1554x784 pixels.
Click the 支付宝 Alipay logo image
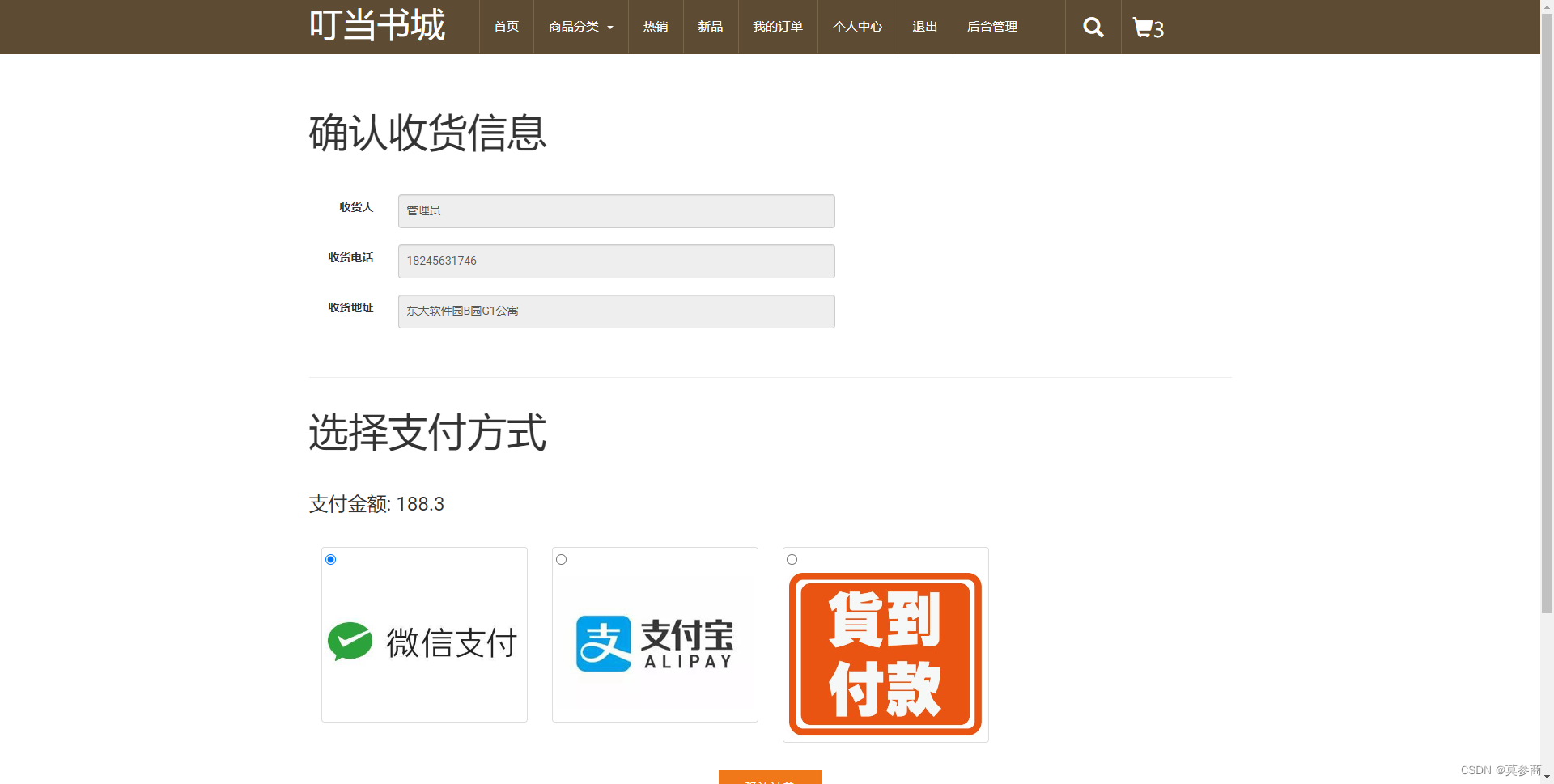pyautogui.click(x=655, y=642)
